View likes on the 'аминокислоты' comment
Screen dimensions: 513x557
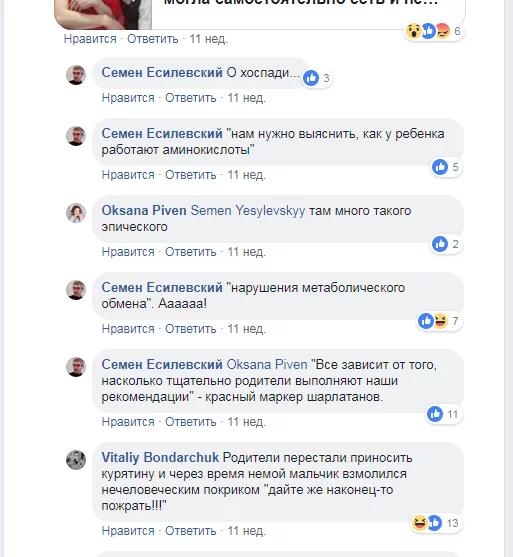[446, 167]
